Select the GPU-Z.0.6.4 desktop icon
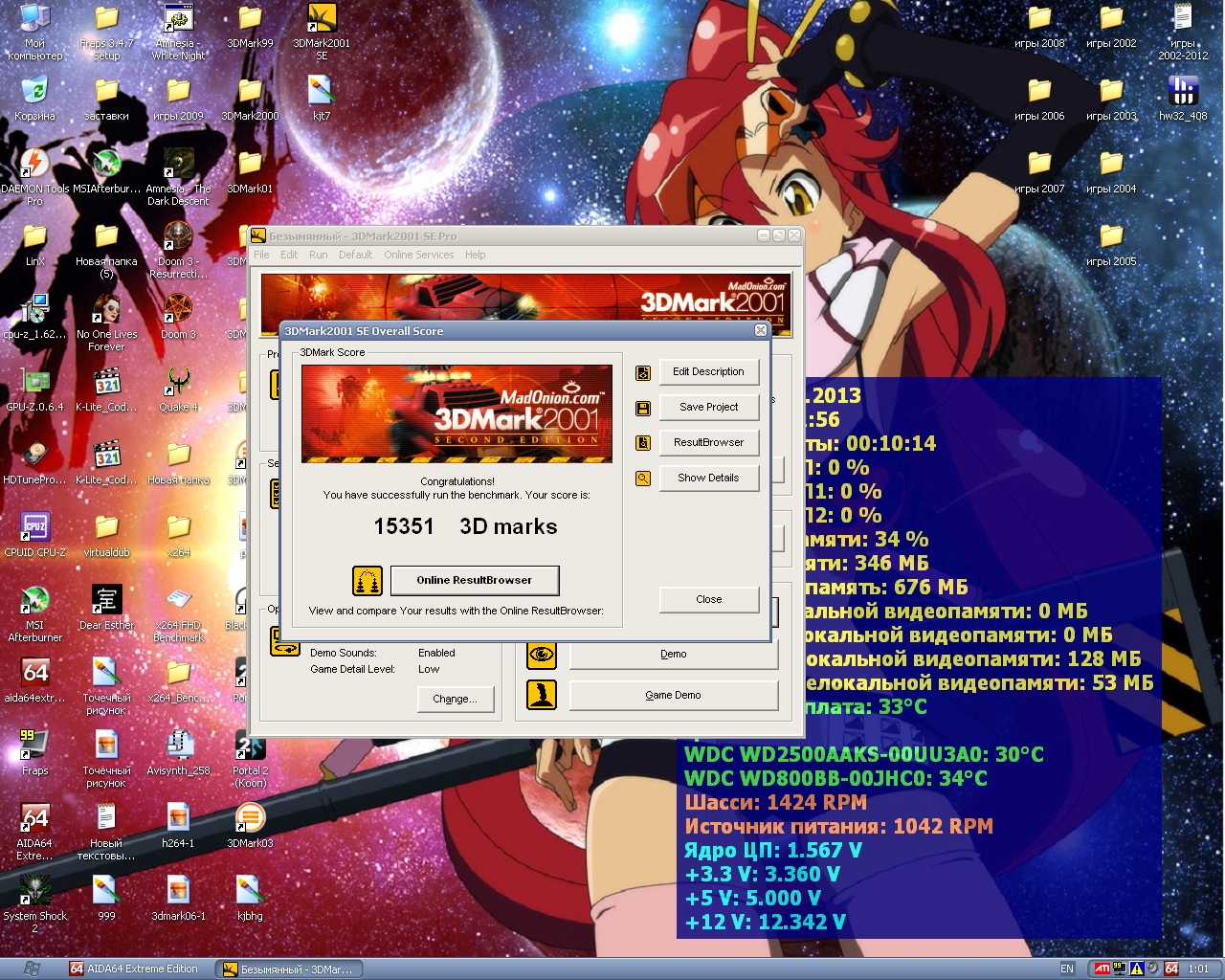Viewport: 1225px width, 980px height. (34, 390)
